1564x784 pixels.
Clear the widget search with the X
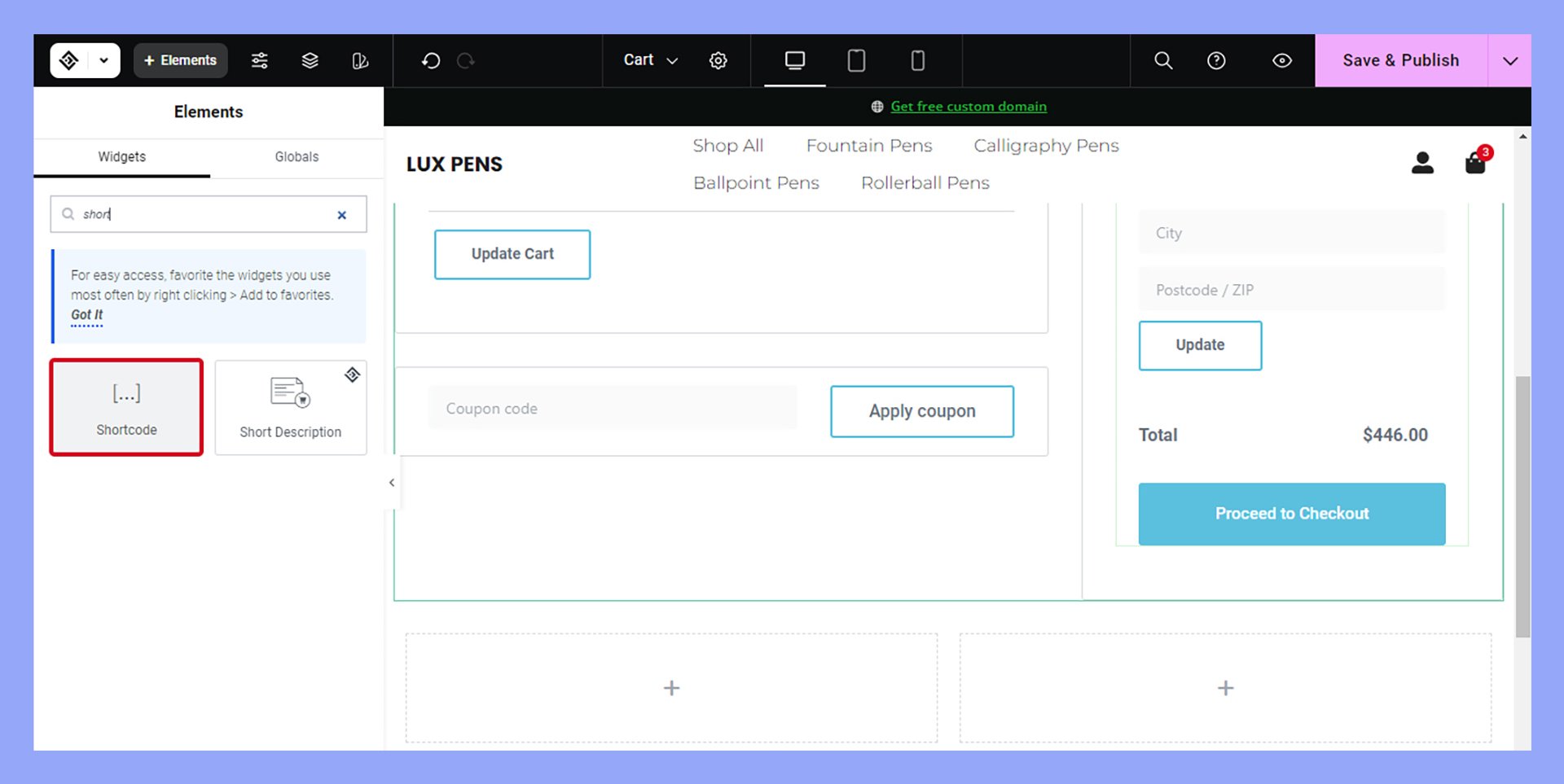coord(341,214)
